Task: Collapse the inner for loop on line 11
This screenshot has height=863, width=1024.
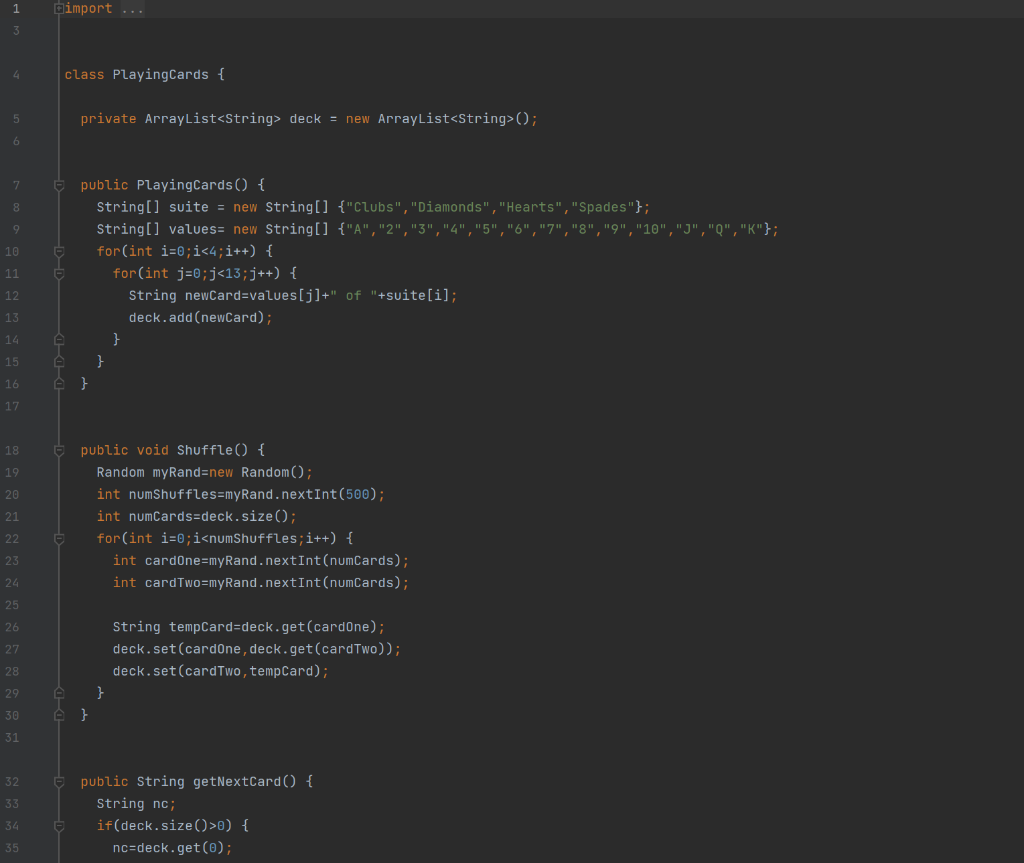Action: point(58,272)
